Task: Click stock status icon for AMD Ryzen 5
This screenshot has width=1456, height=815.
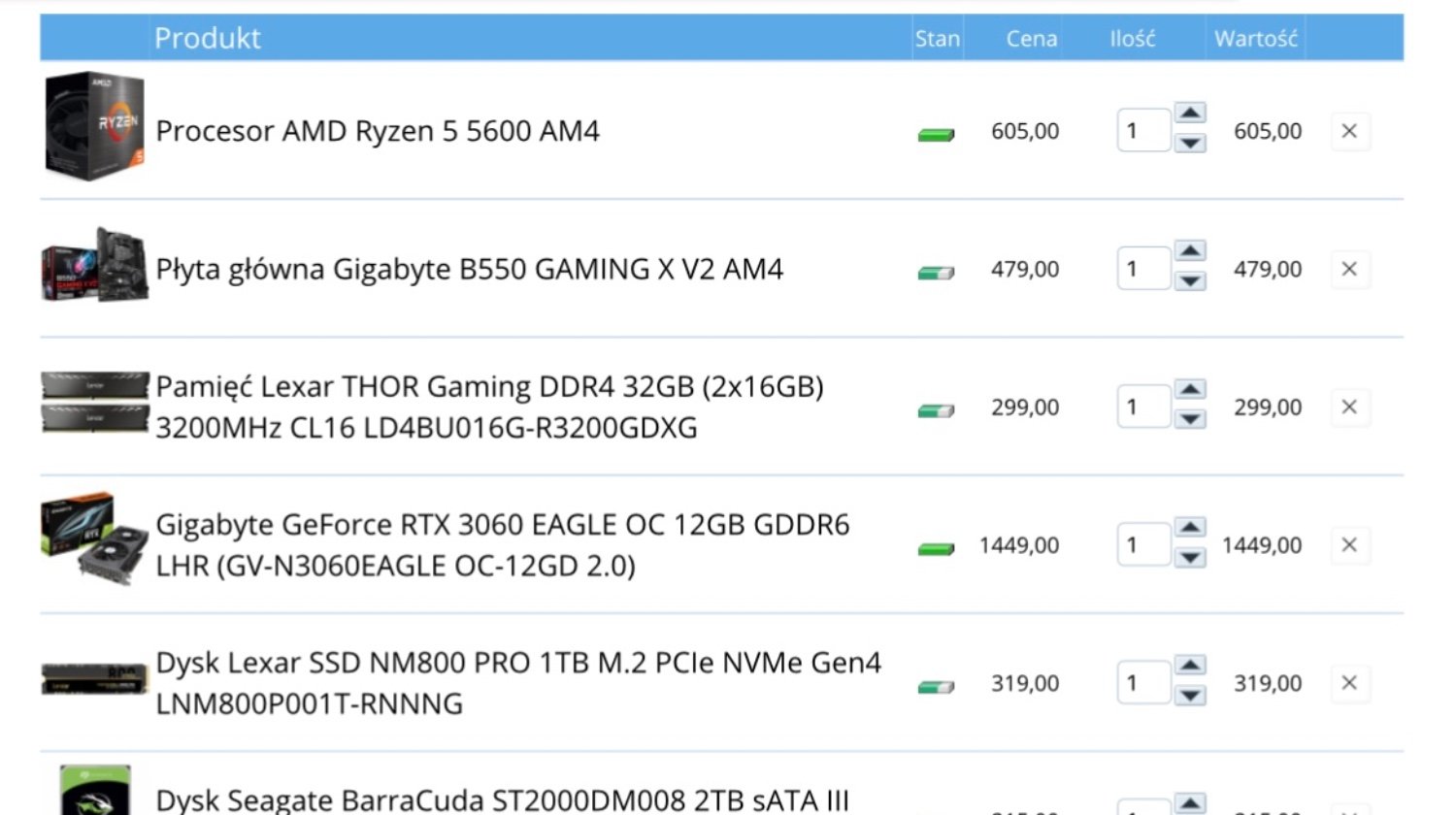Action: click(936, 135)
